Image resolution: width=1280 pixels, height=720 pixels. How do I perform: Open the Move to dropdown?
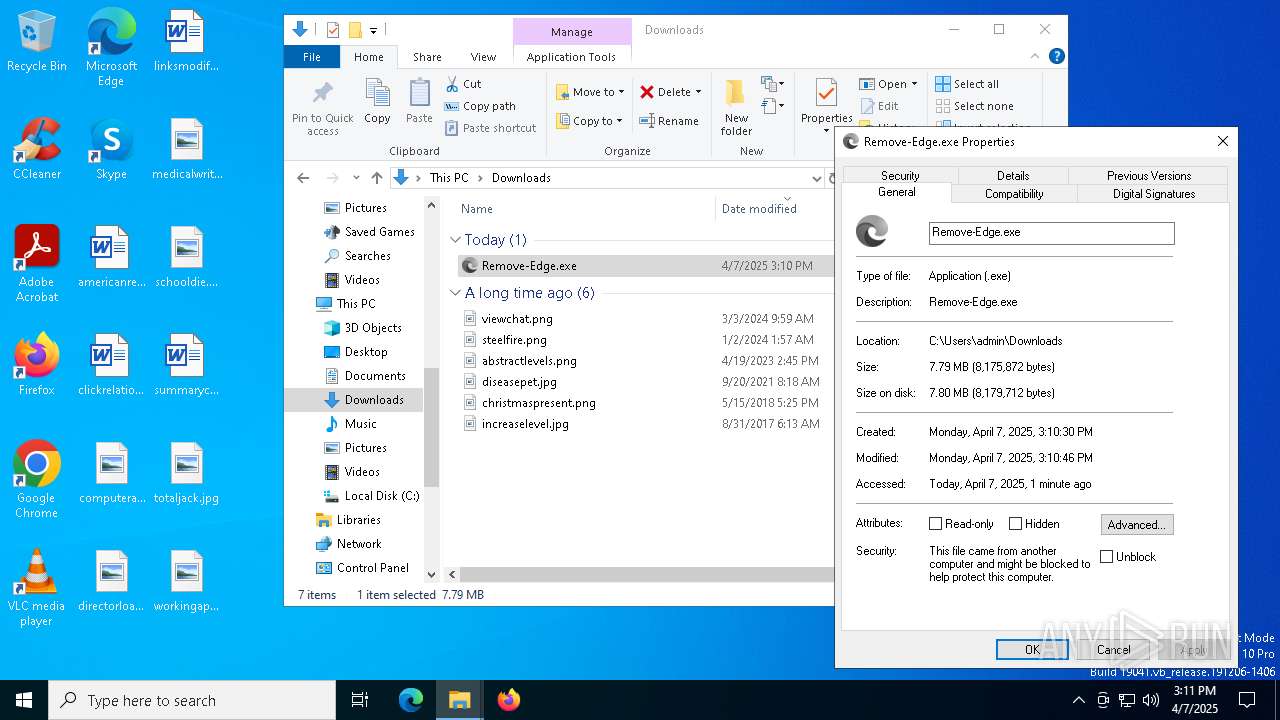(590, 92)
